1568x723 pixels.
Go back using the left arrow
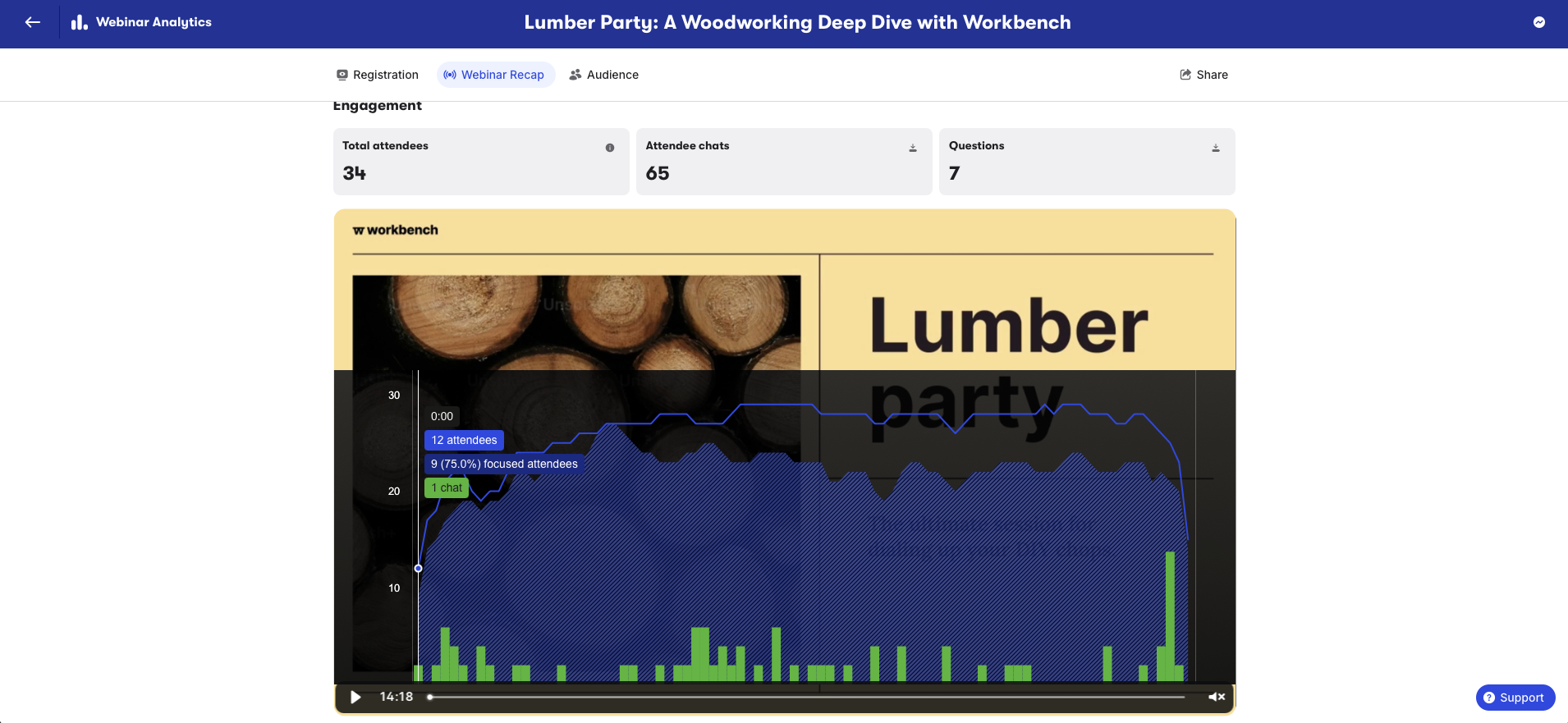click(x=33, y=22)
